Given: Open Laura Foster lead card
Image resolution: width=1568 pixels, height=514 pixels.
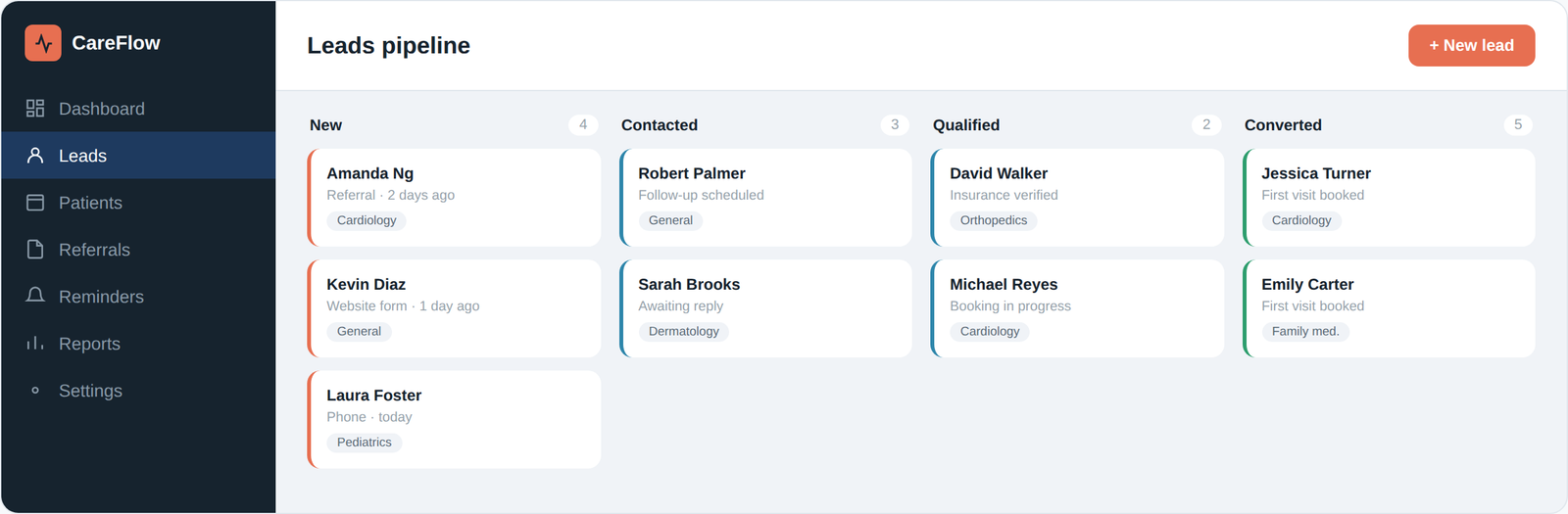Looking at the screenshot, I should coord(454,419).
